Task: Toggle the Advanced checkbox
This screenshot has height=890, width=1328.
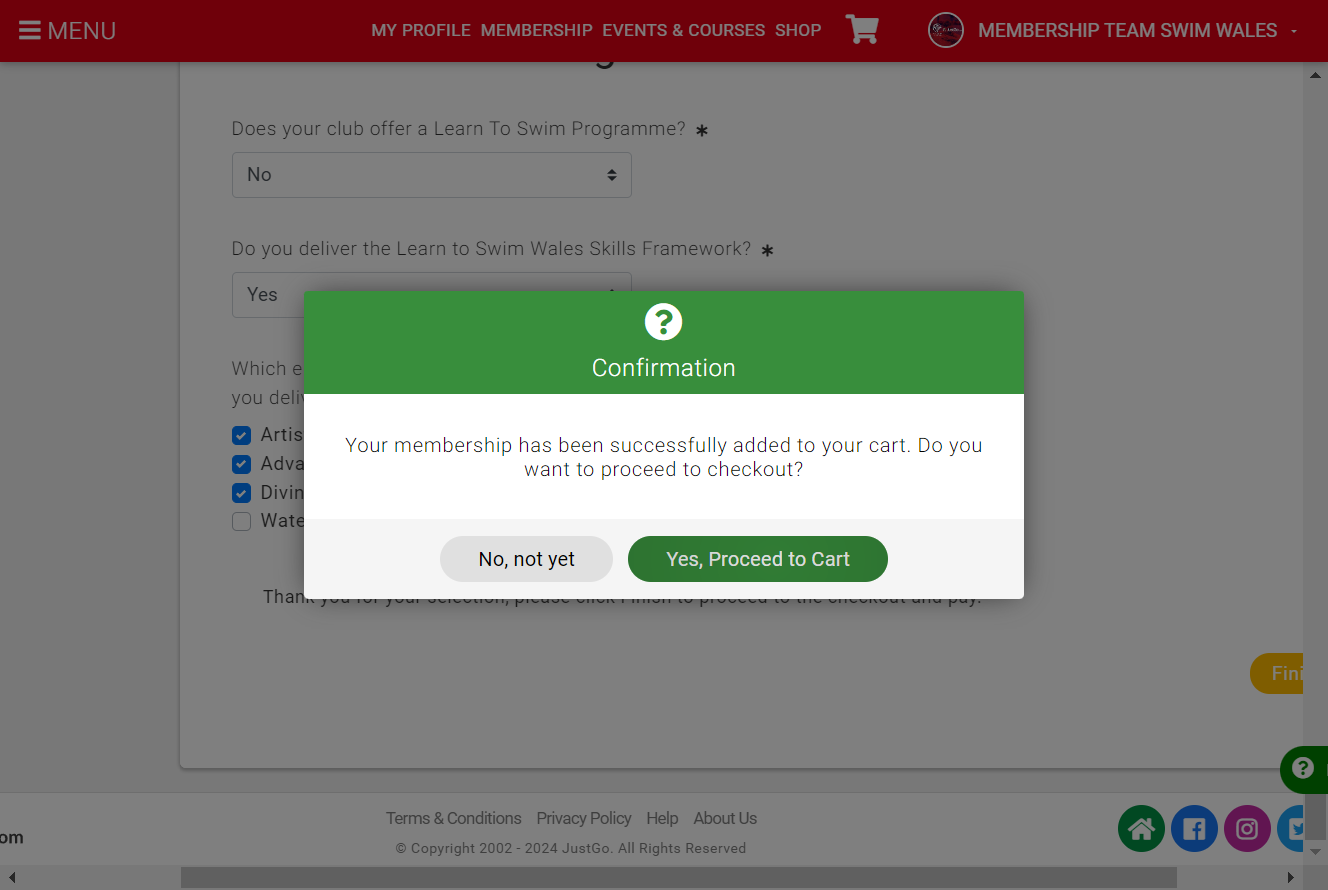Action: pyautogui.click(x=241, y=464)
